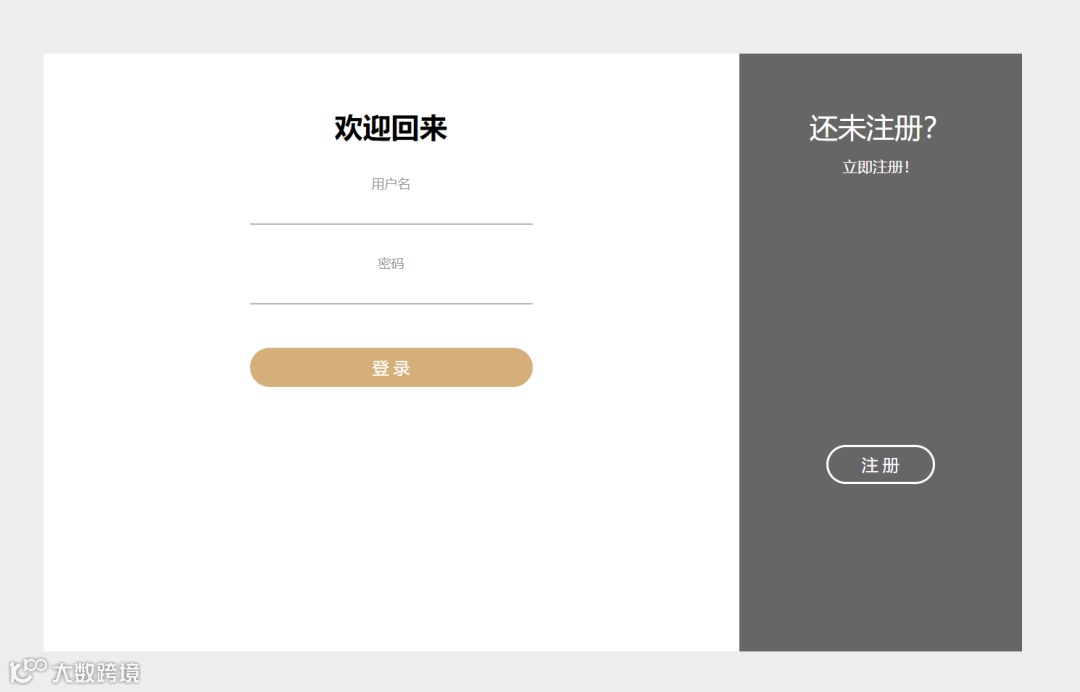Click the underline beneath the 密码 field
The height and width of the screenshot is (692, 1080).
391,303
